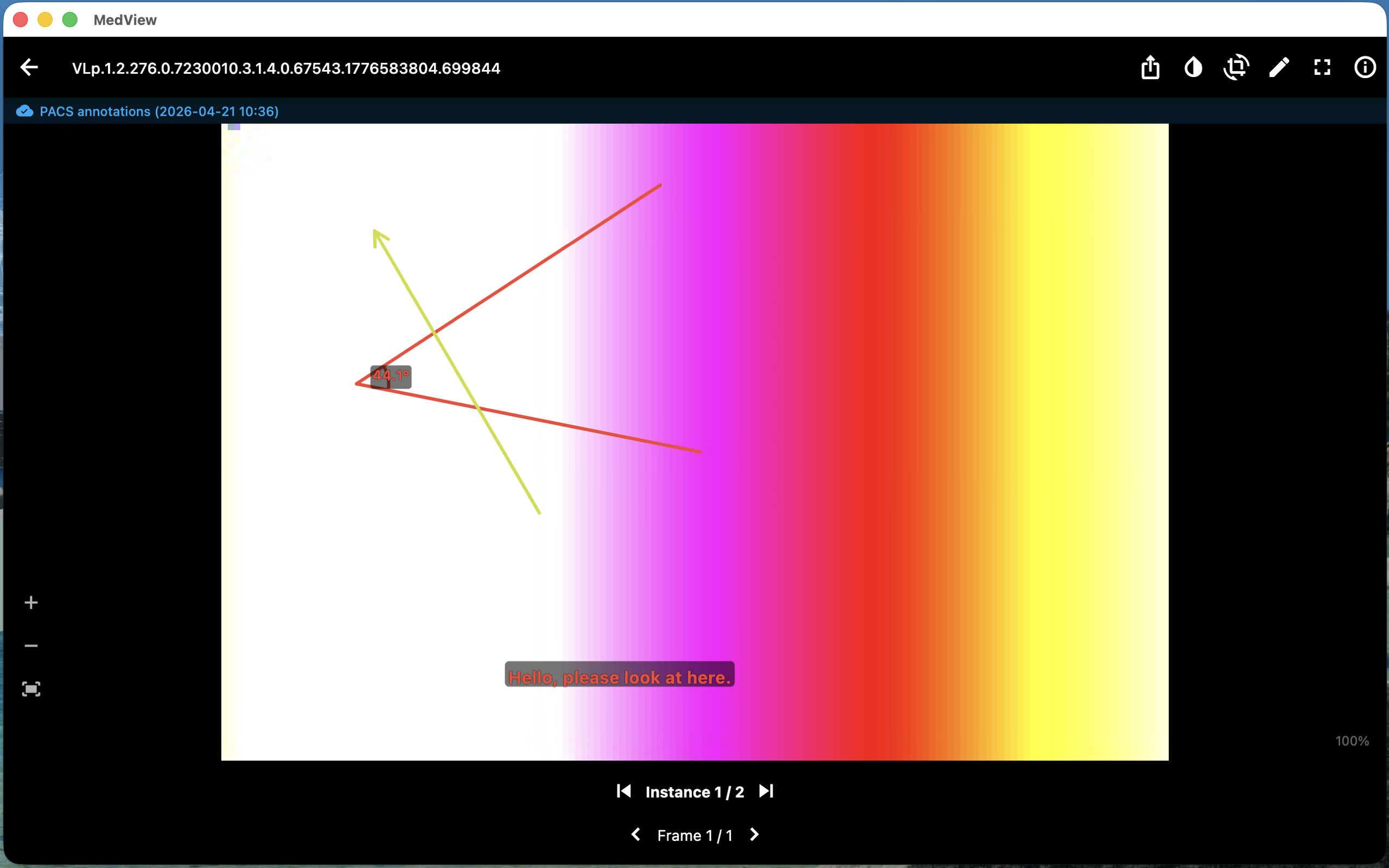
Task: Click the 'Frame 1 / 1' label
Action: [694, 835]
